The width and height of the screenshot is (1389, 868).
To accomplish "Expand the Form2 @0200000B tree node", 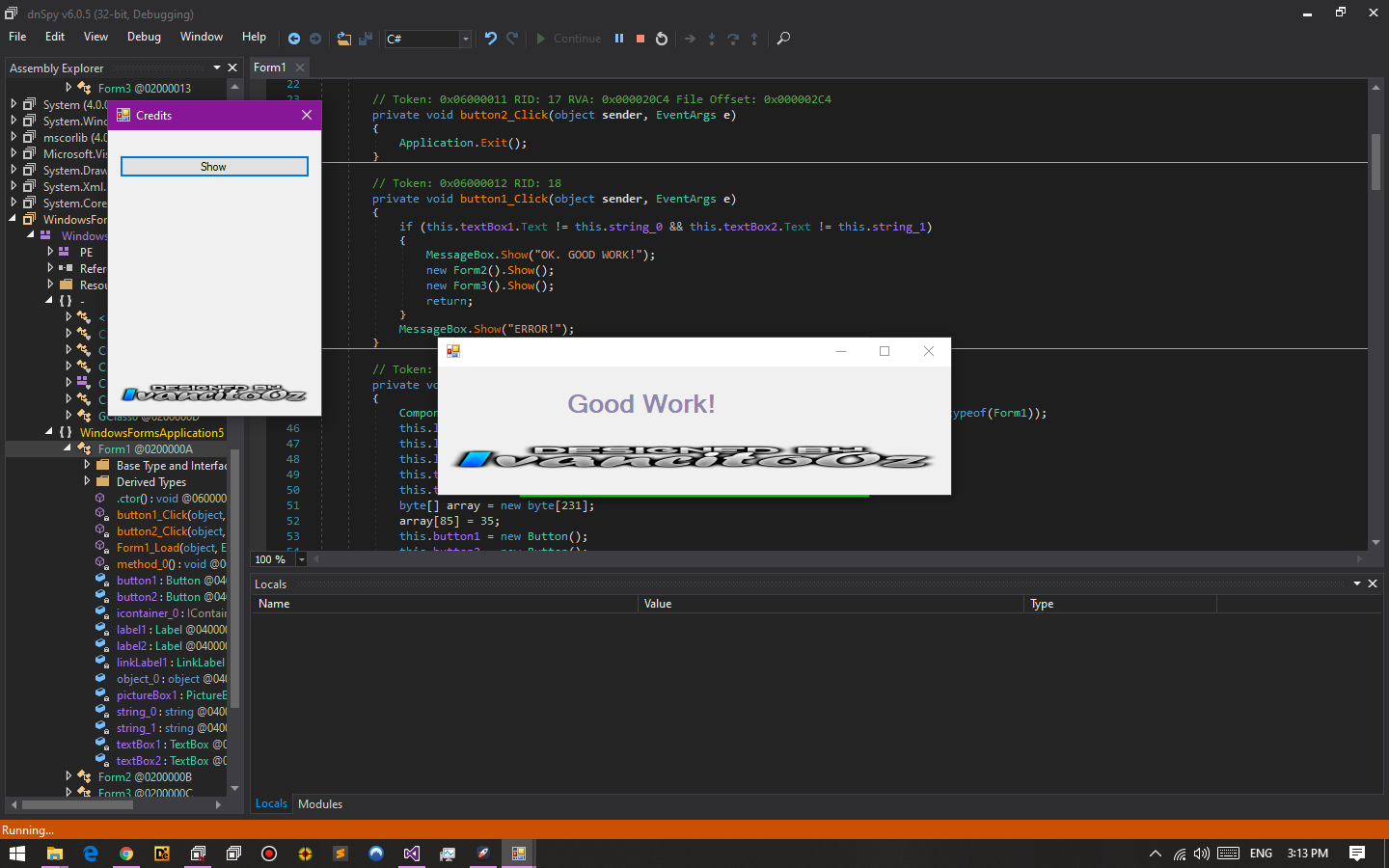I will click(x=68, y=776).
